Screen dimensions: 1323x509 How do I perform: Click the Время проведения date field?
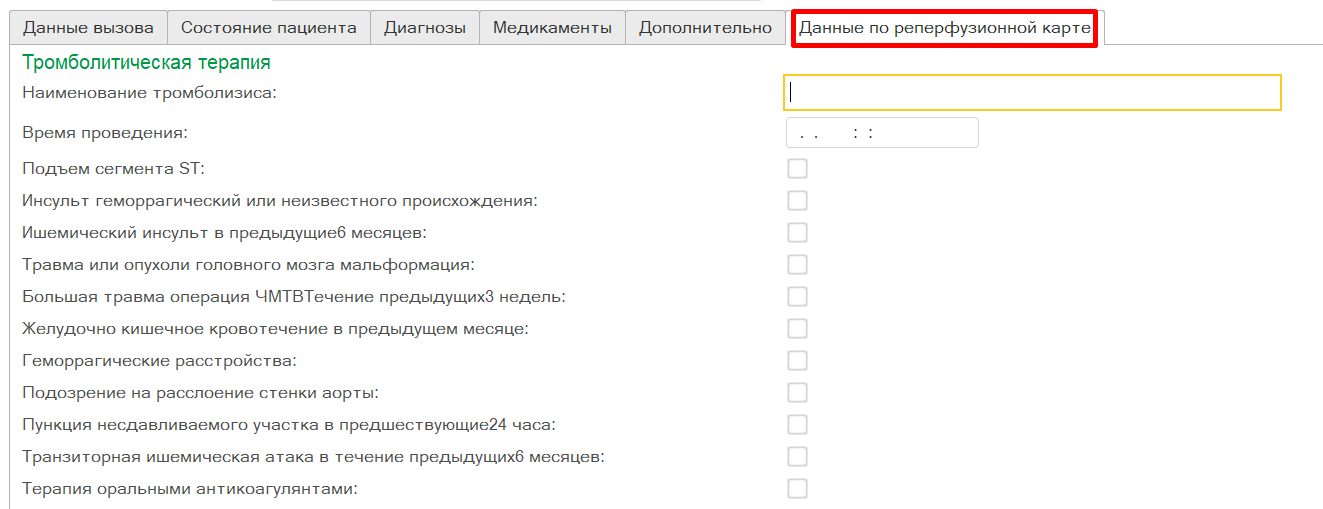point(882,133)
